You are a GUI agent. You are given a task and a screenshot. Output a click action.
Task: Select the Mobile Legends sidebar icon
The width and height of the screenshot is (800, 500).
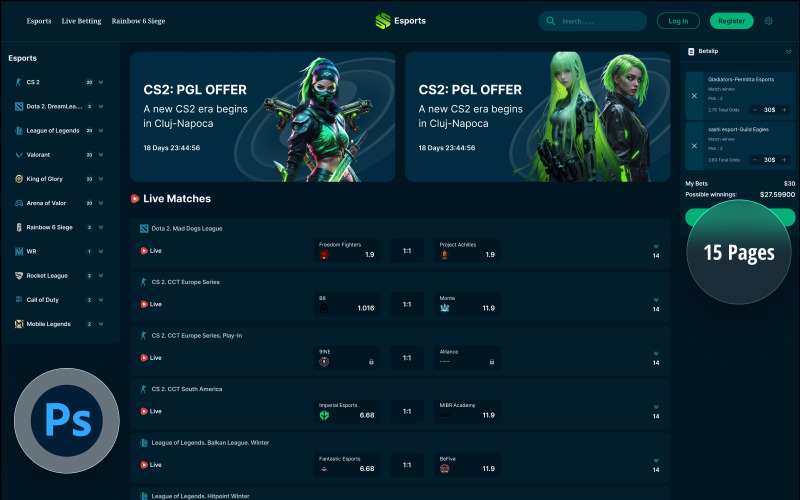(x=19, y=324)
